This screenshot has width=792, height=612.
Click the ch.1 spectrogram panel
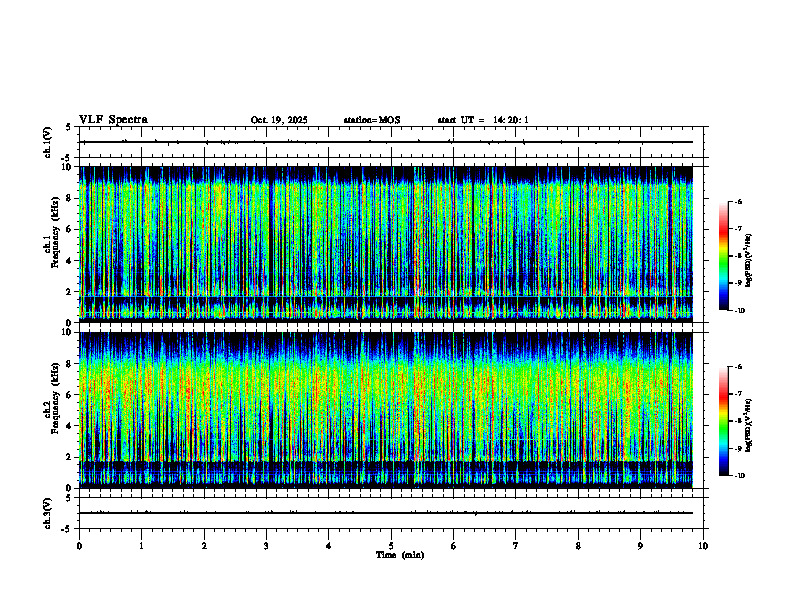(386, 244)
